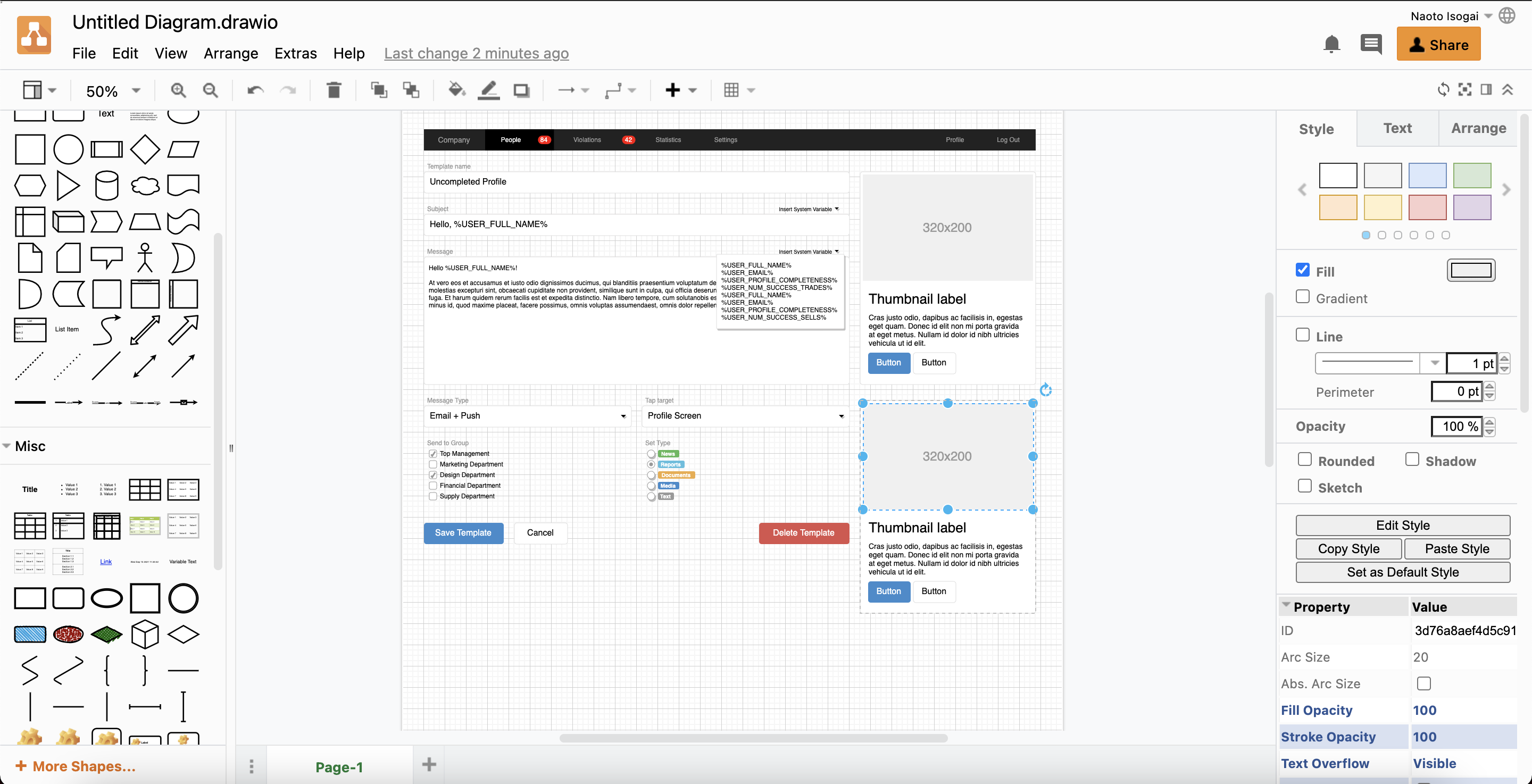Image resolution: width=1532 pixels, height=784 pixels.
Task: Open notifications bell icon
Action: point(1331,45)
